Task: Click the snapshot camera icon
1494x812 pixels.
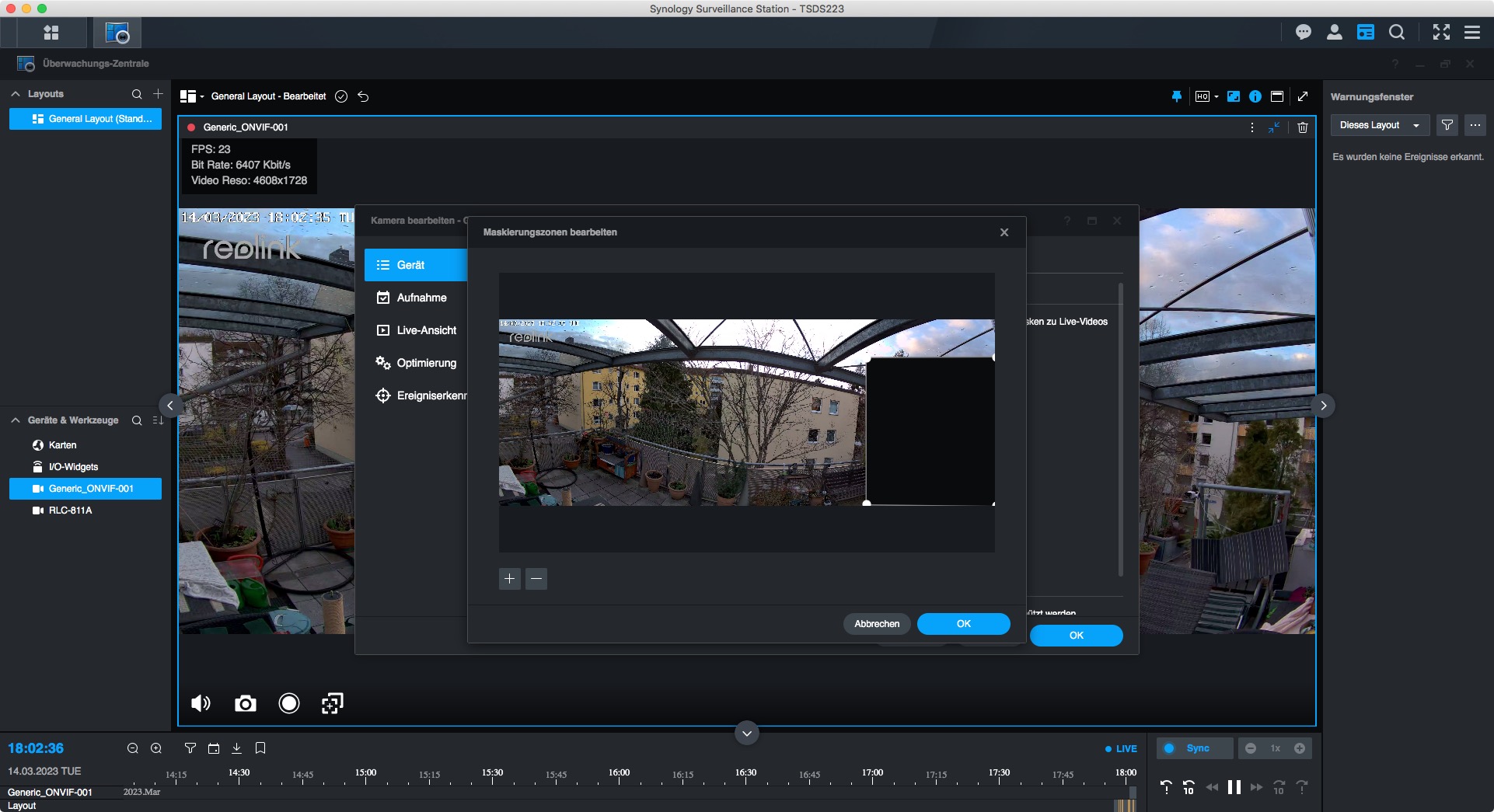Action: point(245,704)
